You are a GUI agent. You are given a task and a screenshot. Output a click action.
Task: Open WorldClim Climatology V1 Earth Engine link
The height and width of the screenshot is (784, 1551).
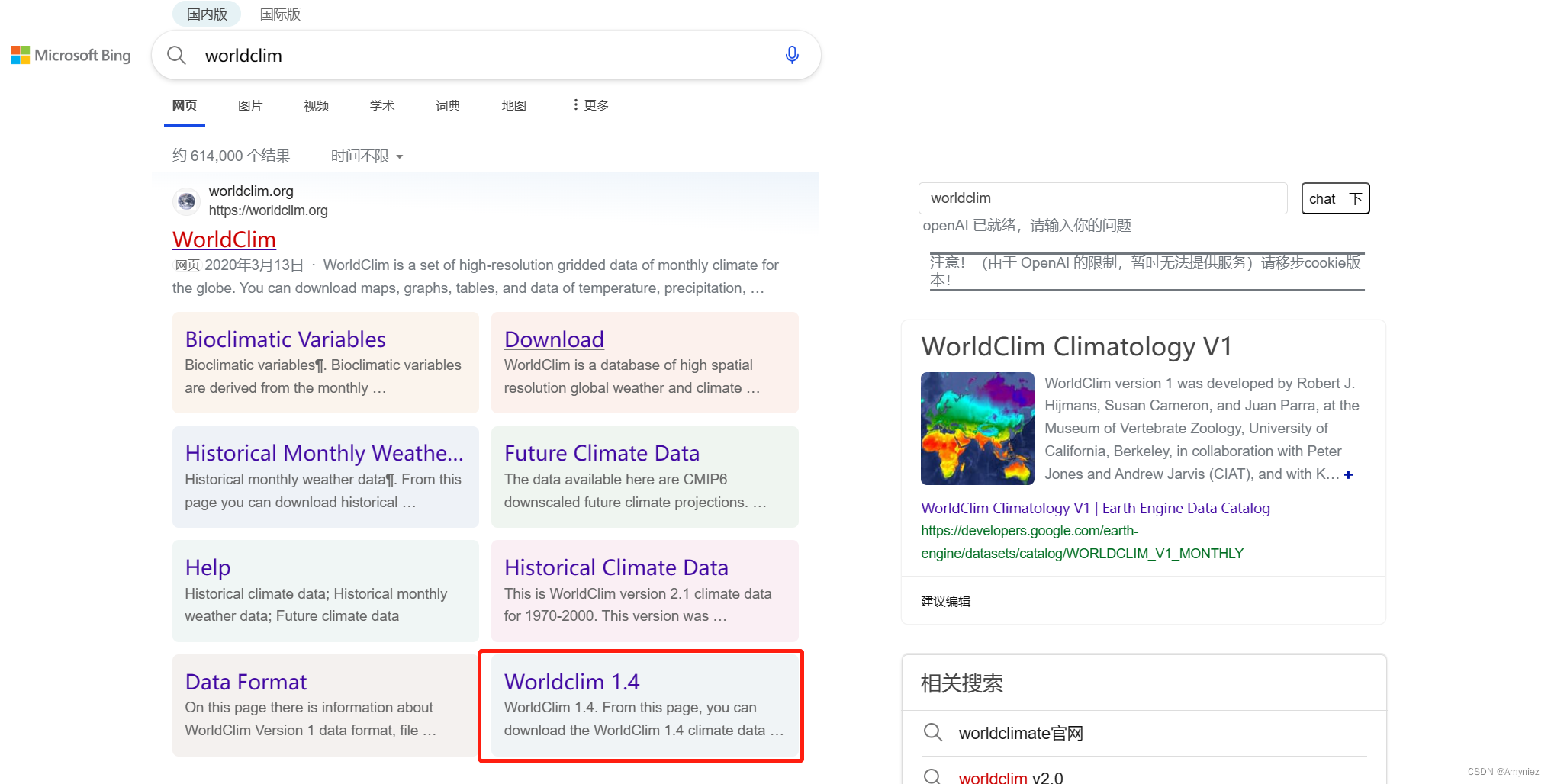point(1096,508)
